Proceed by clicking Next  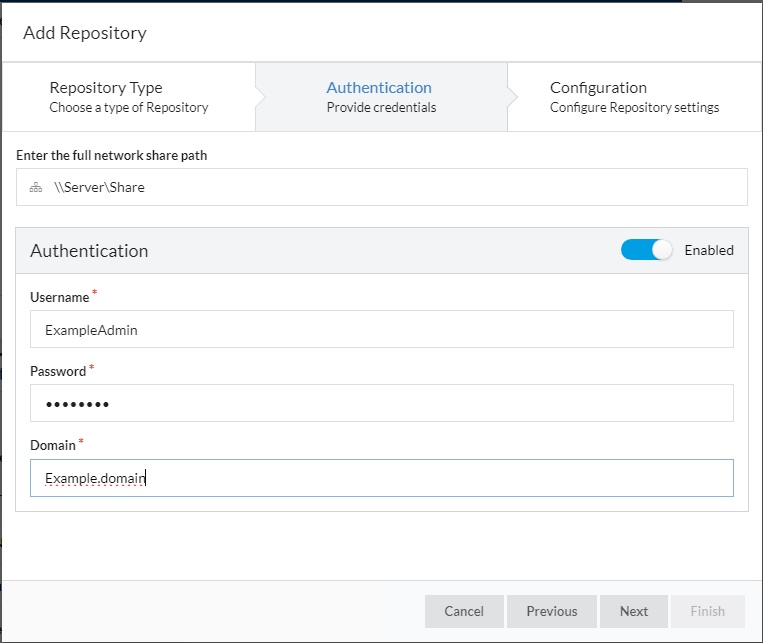[x=634, y=611]
